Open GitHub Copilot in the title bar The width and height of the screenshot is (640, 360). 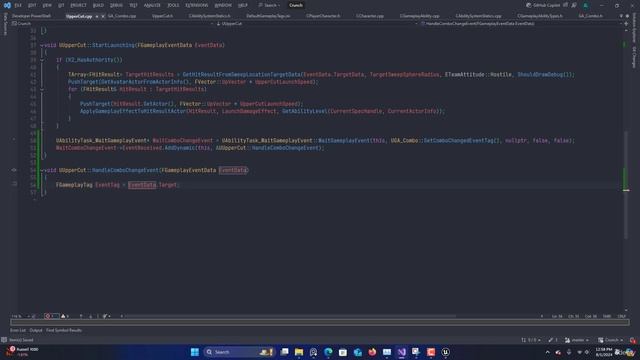point(544,5)
